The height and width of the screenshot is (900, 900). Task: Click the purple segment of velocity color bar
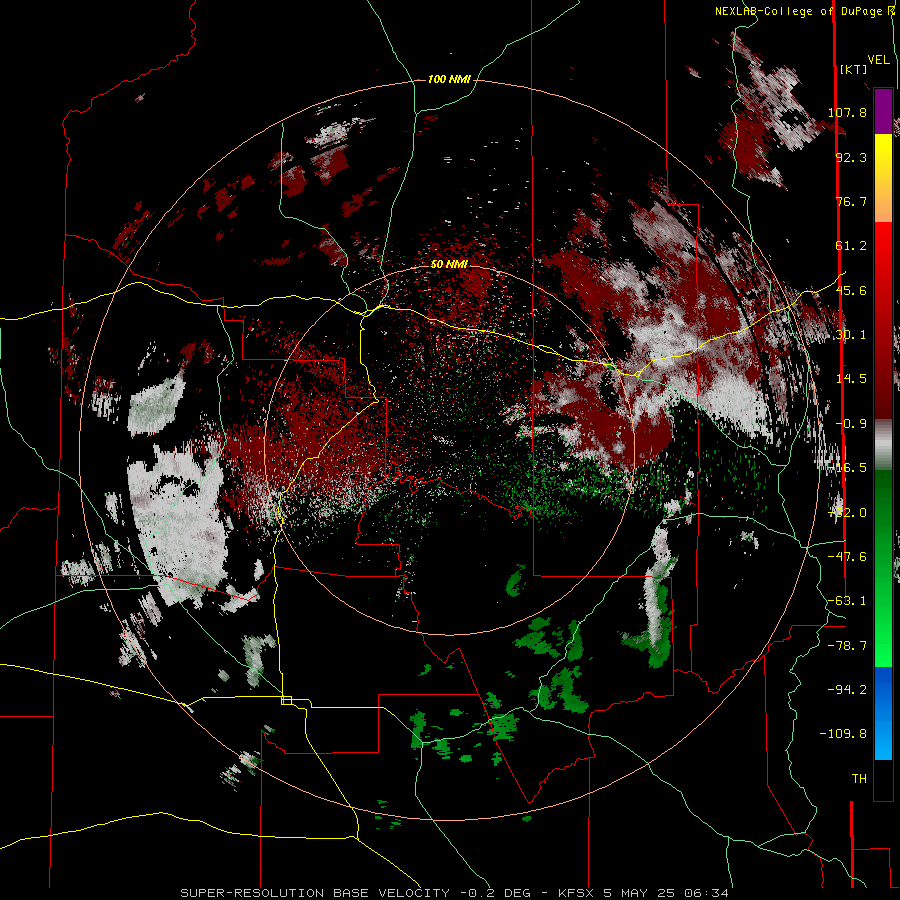883,111
